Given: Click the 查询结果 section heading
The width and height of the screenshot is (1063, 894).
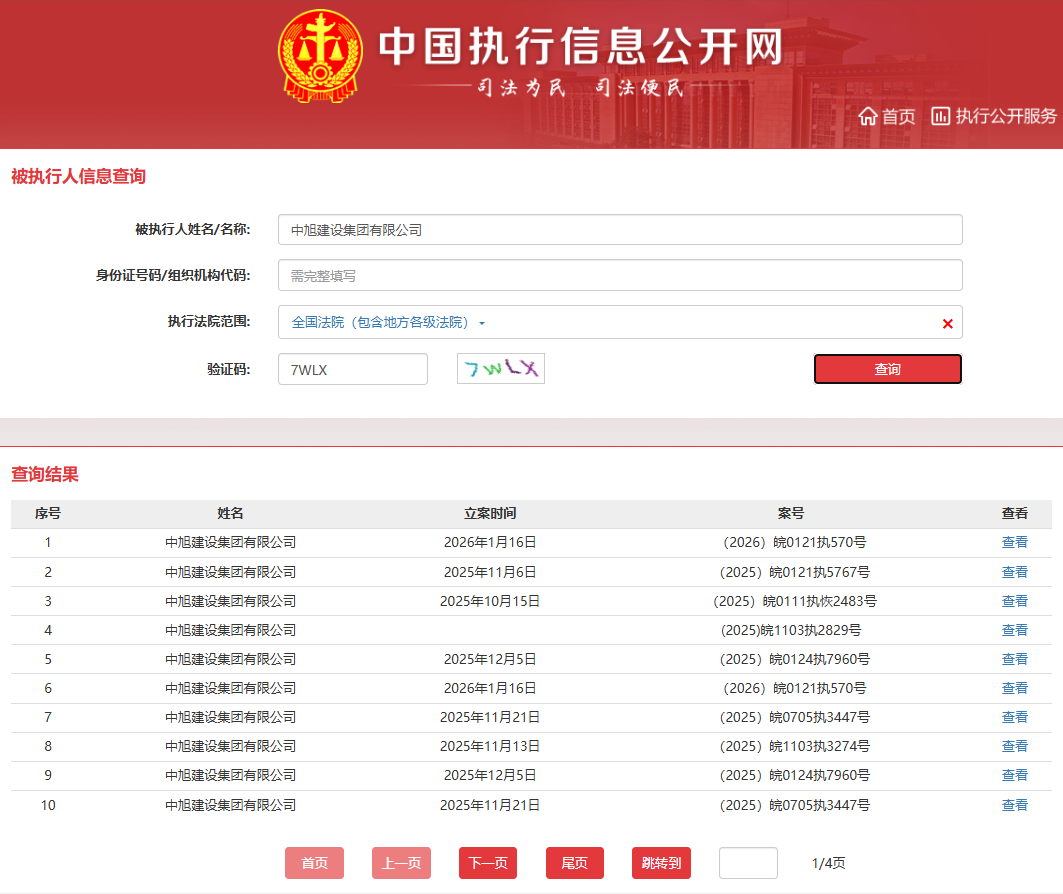Looking at the screenshot, I should [x=45, y=474].
